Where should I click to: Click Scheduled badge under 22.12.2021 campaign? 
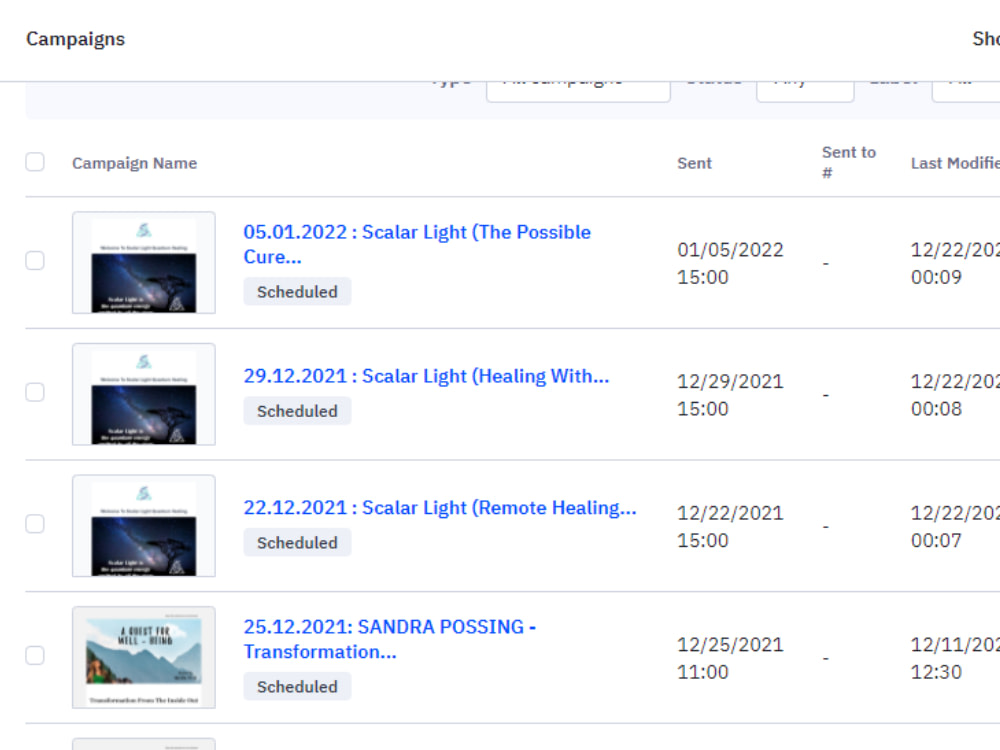pyautogui.click(x=297, y=542)
